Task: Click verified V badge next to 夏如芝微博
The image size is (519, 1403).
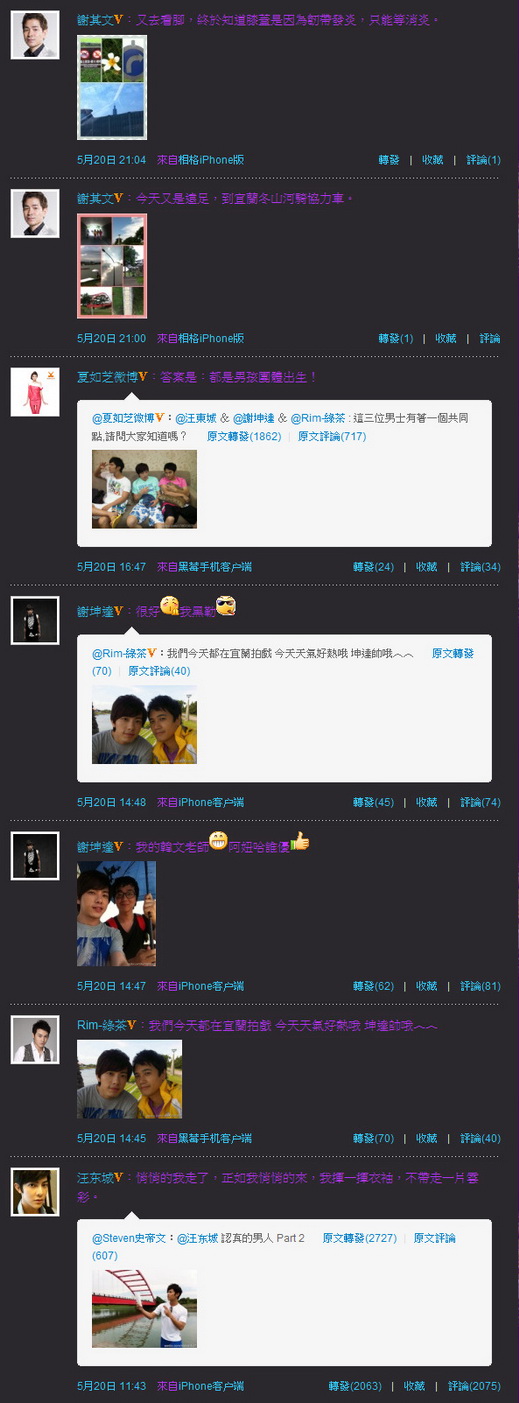Action: (143, 377)
